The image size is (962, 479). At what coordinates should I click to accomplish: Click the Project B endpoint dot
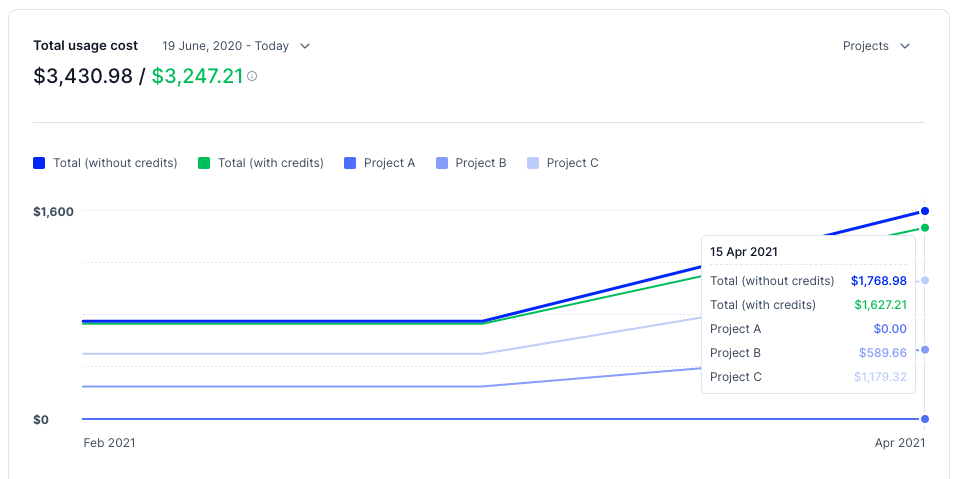click(925, 349)
